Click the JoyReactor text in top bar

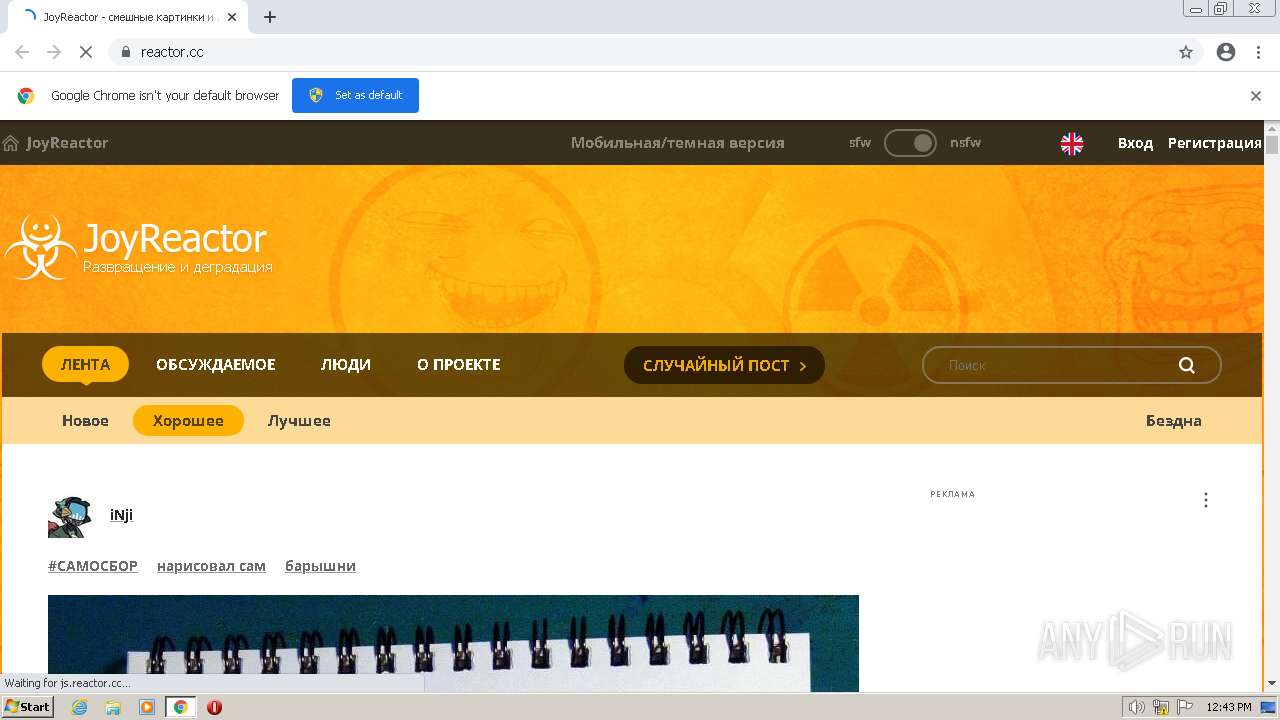click(67, 143)
